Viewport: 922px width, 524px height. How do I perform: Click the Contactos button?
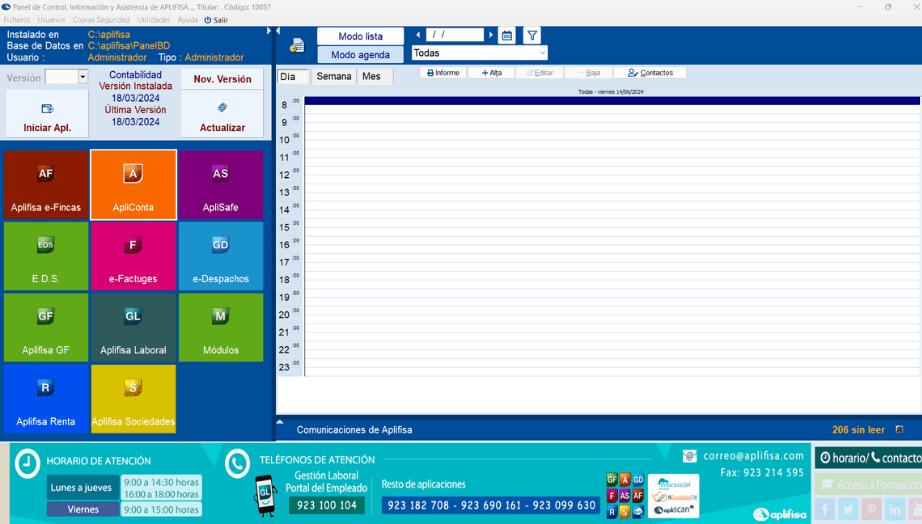click(x=650, y=73)
